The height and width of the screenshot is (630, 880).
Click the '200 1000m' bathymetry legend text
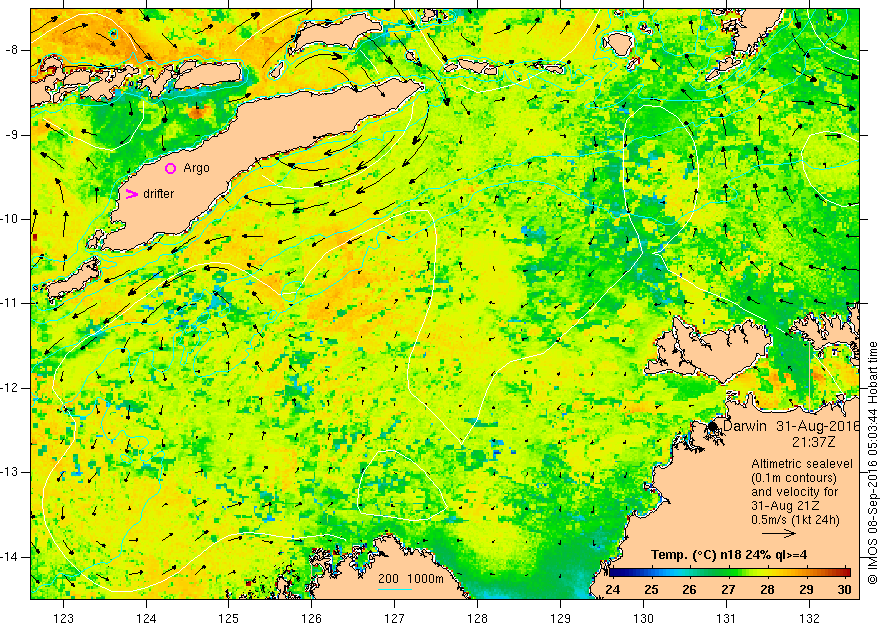(411, 579)
